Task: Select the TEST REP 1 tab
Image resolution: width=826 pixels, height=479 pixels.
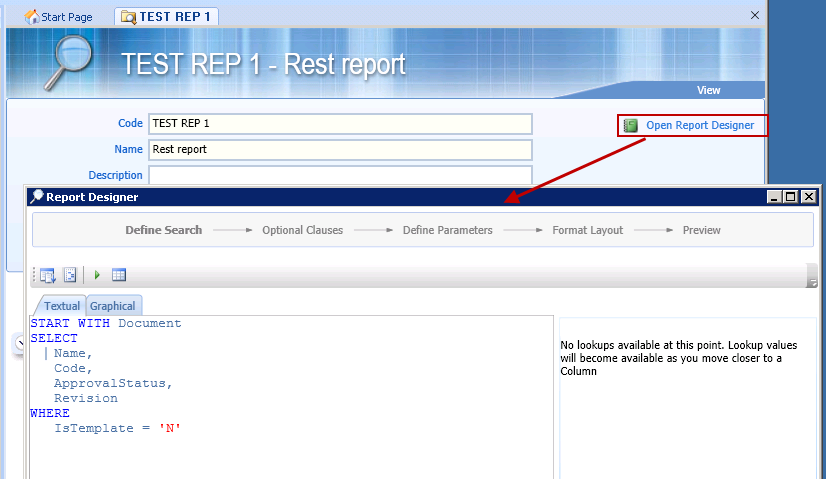Action: (x=166, y=17)
